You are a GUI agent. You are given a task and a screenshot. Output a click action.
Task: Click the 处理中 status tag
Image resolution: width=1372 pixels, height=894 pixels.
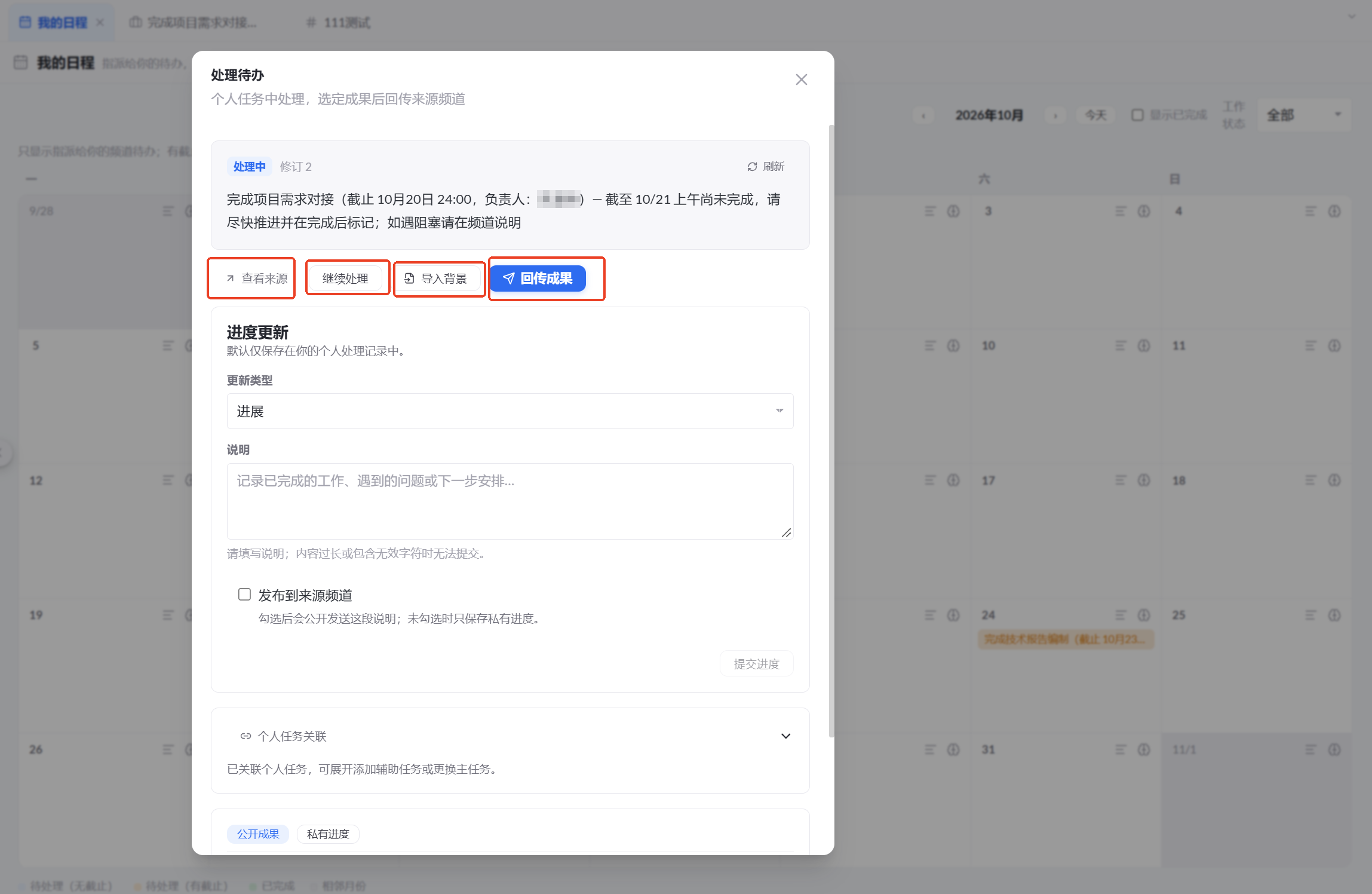(249, 167)
